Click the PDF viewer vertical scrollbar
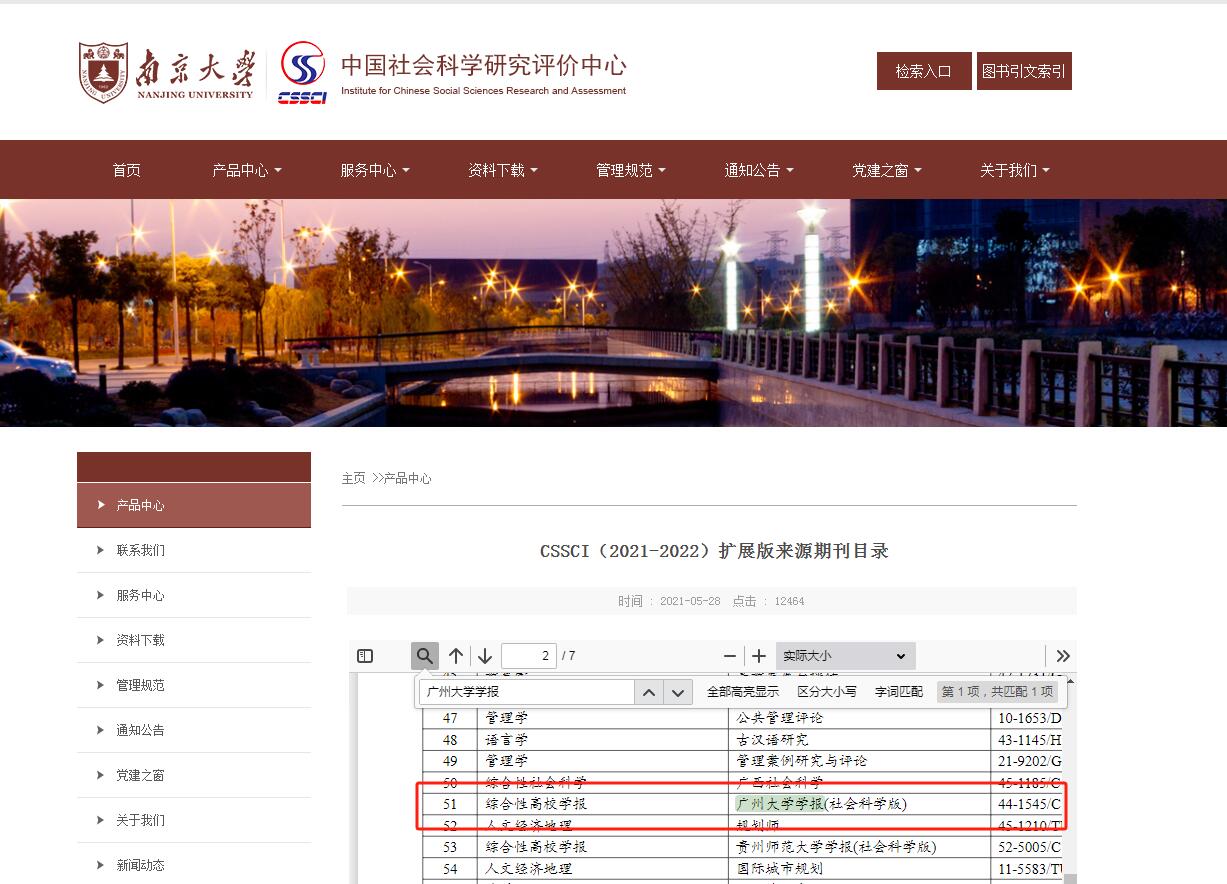This screenshot has width=1227, height=884. click(x=1070, y=779)
